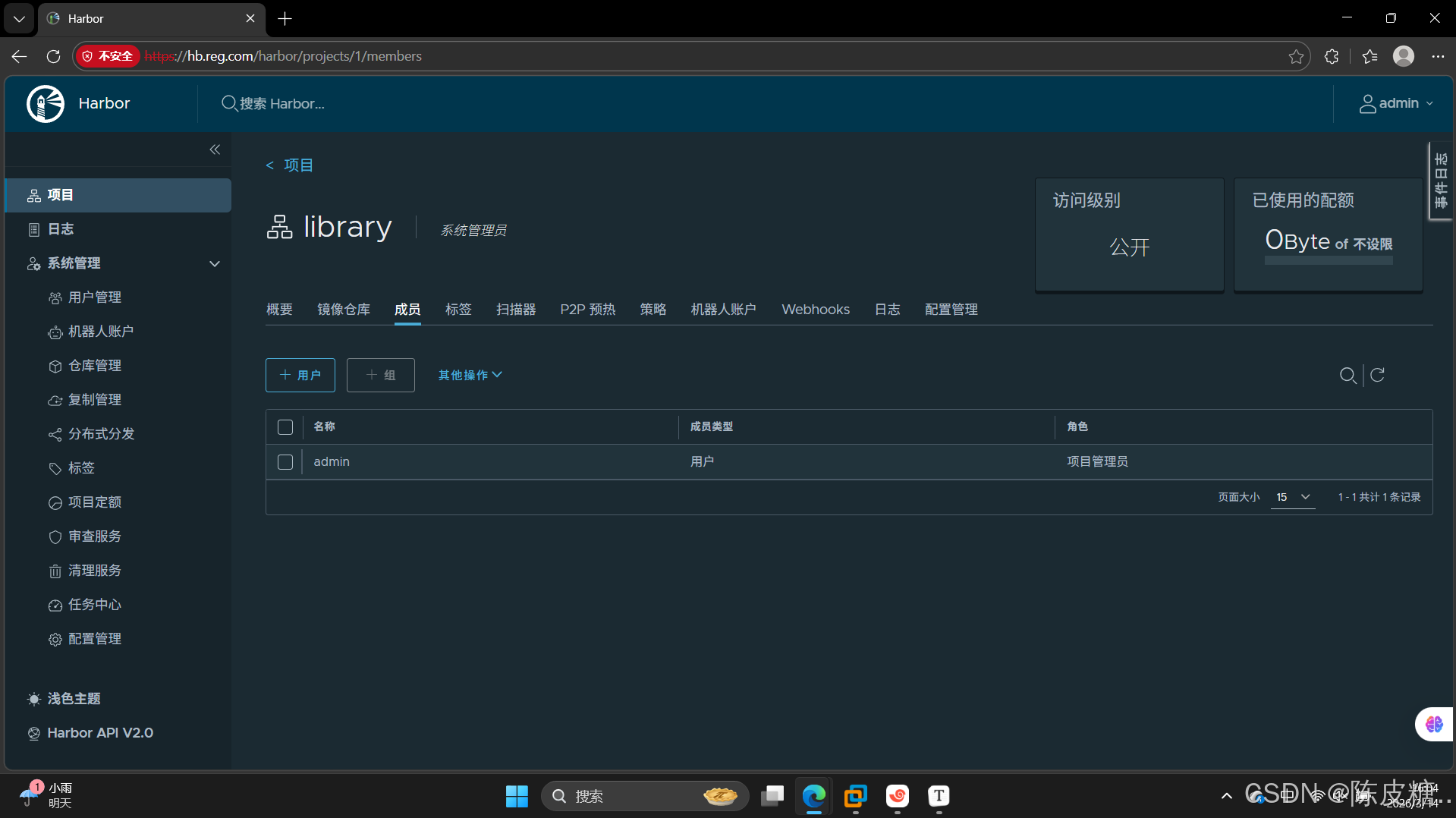The width and height of the screenshot is (1456, 818).
Task: Click the browser back arrow
Action: [20, 56]
